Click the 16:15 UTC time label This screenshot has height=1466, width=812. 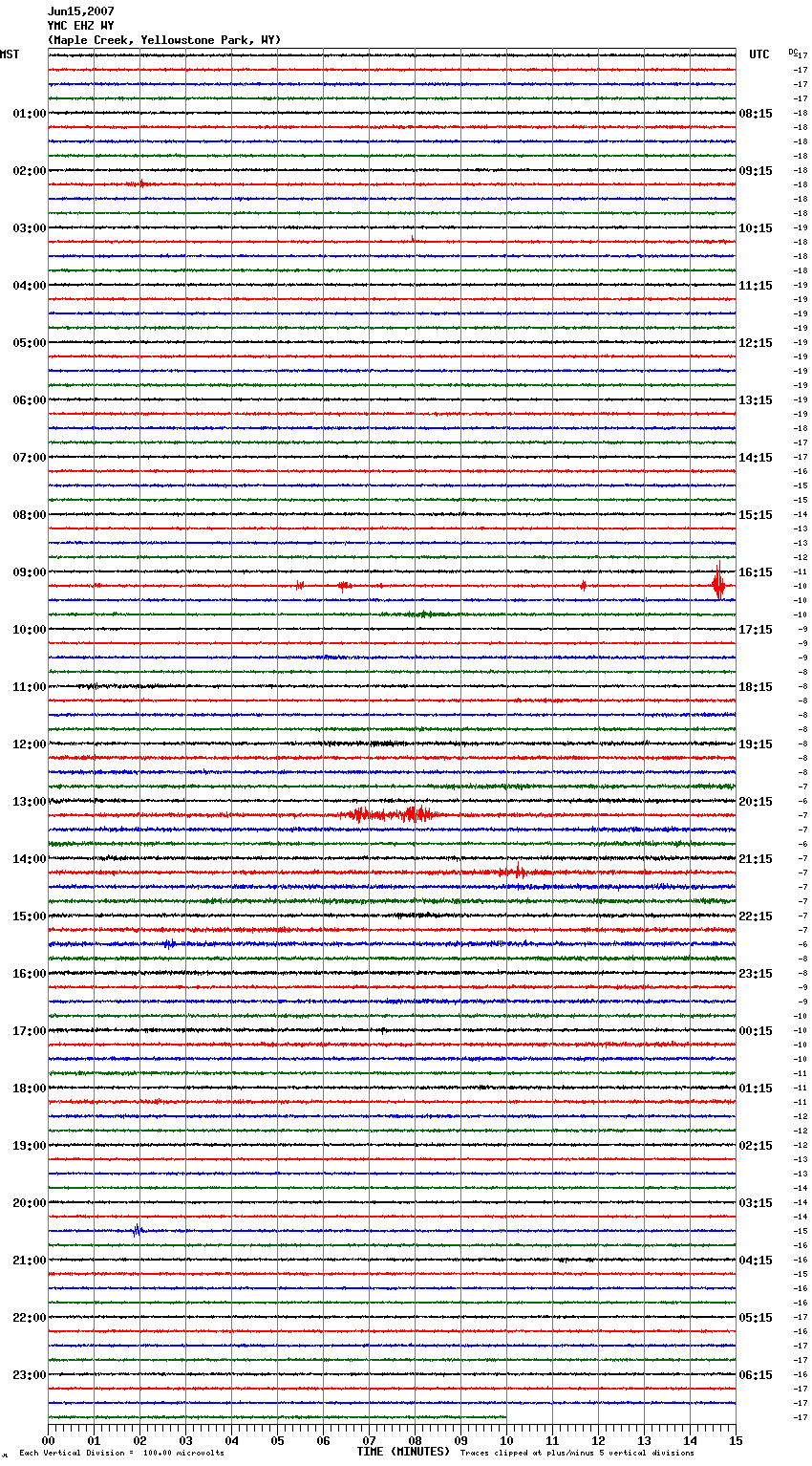[756, 572]
